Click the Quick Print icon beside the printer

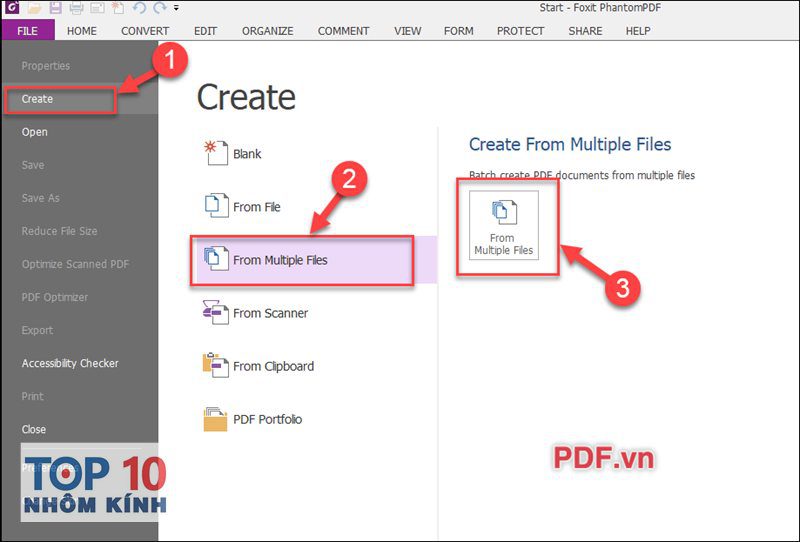coord(97,8)
